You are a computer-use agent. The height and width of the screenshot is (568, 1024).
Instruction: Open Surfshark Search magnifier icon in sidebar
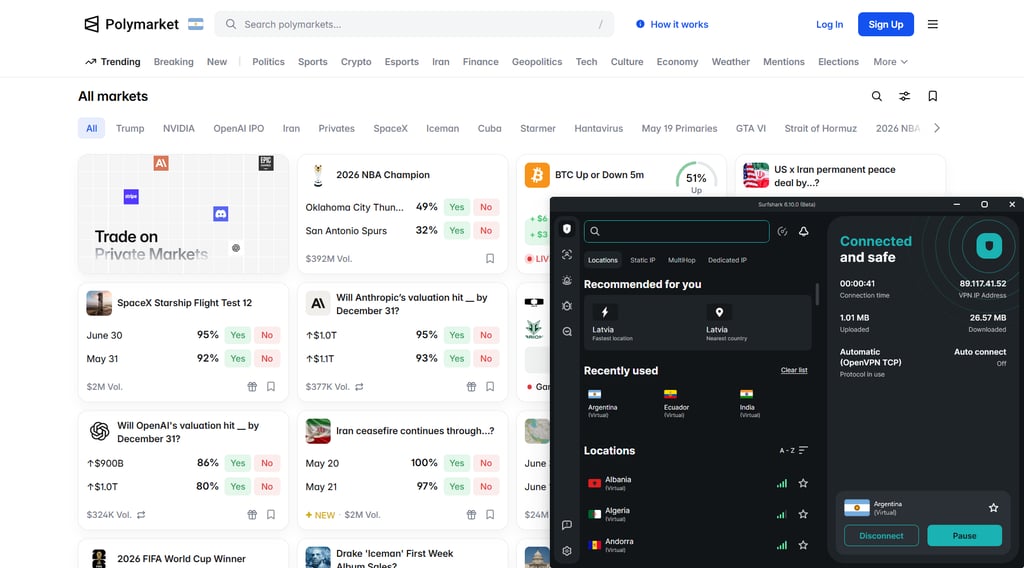(567, 332)
